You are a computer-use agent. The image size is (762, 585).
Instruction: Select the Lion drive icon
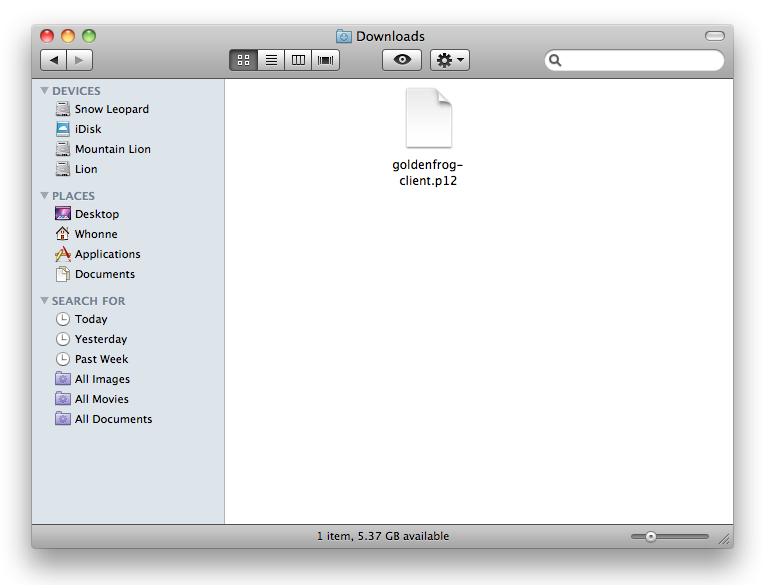63,169
